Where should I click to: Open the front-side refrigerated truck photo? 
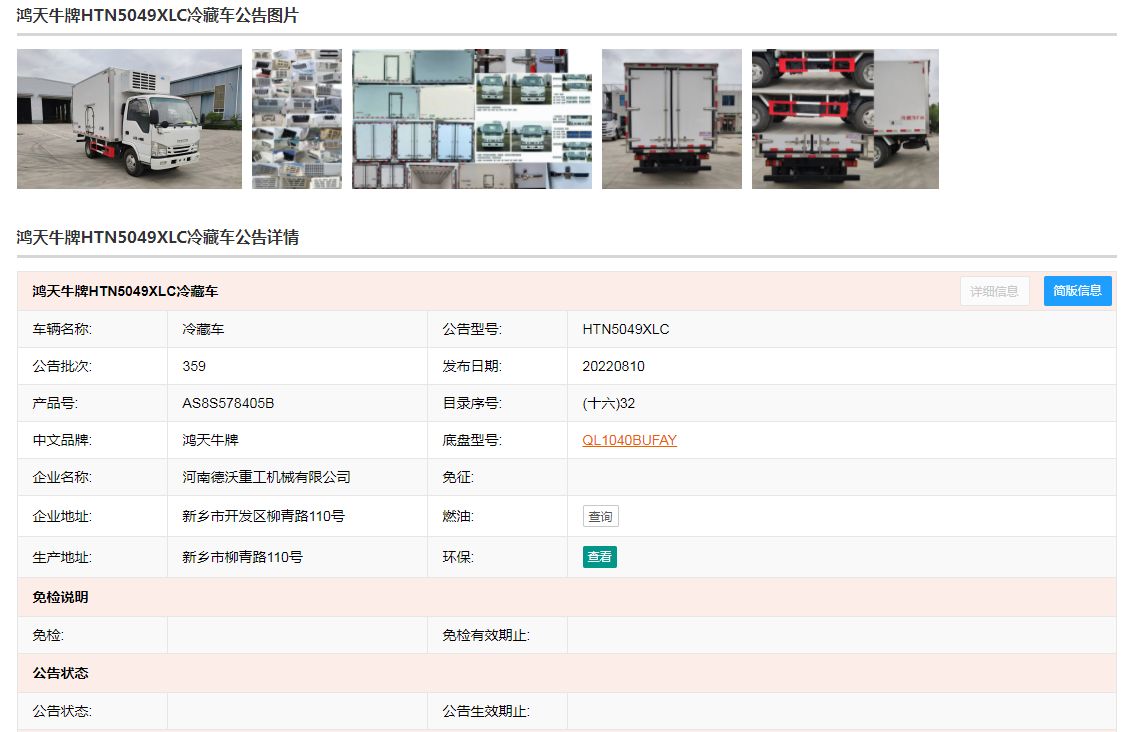(129, 119)
